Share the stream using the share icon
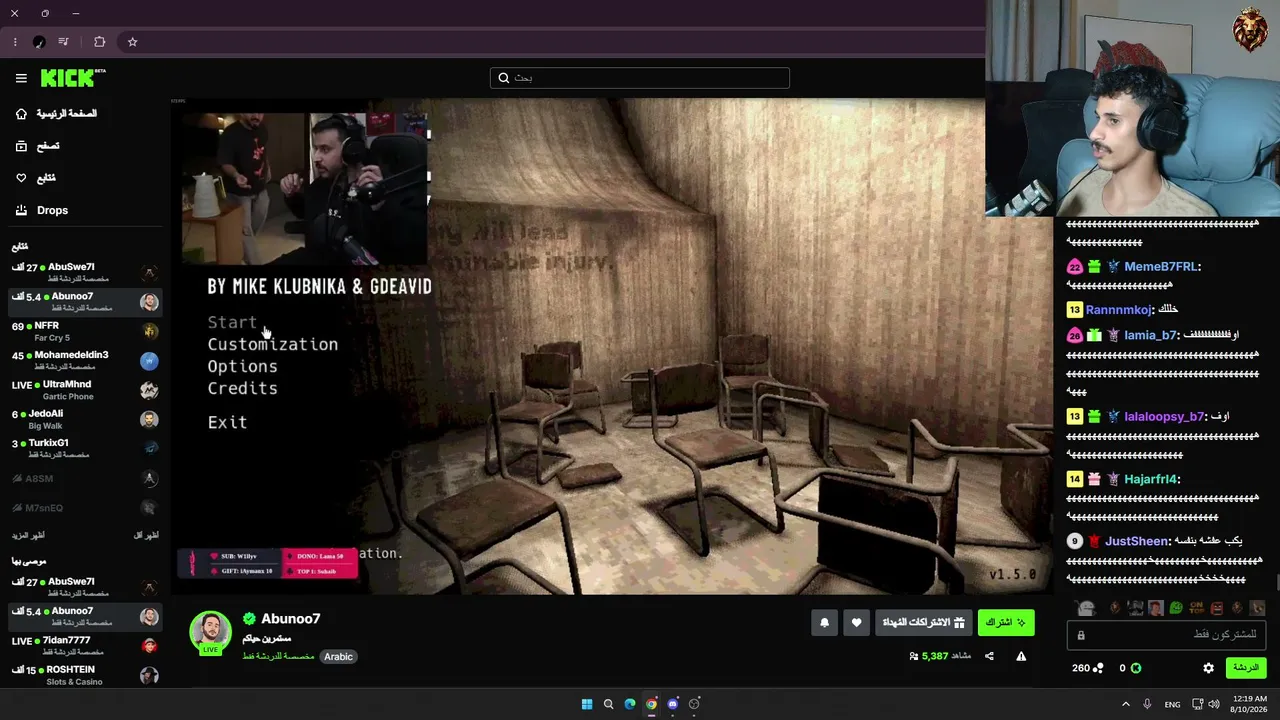Screen dimensions: 1280x720 click(989, 656)
